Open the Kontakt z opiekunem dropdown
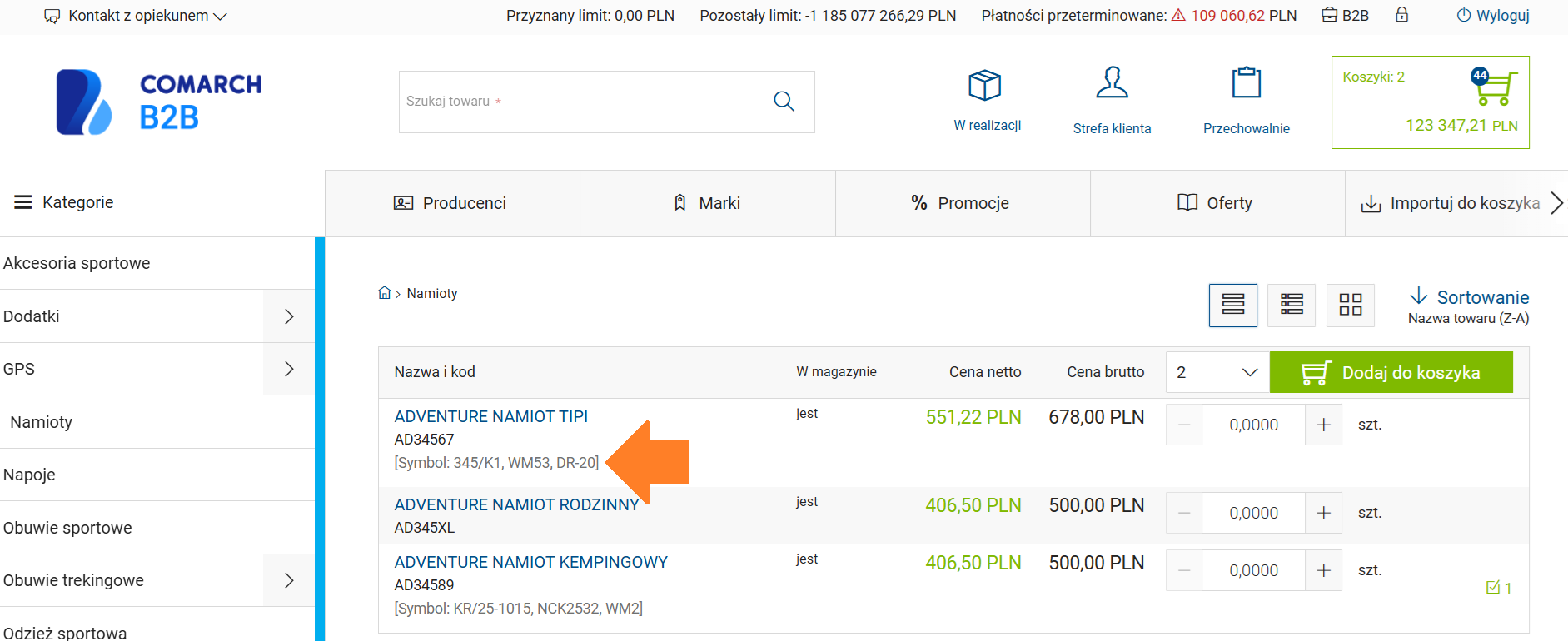 (x=136, y=16)
